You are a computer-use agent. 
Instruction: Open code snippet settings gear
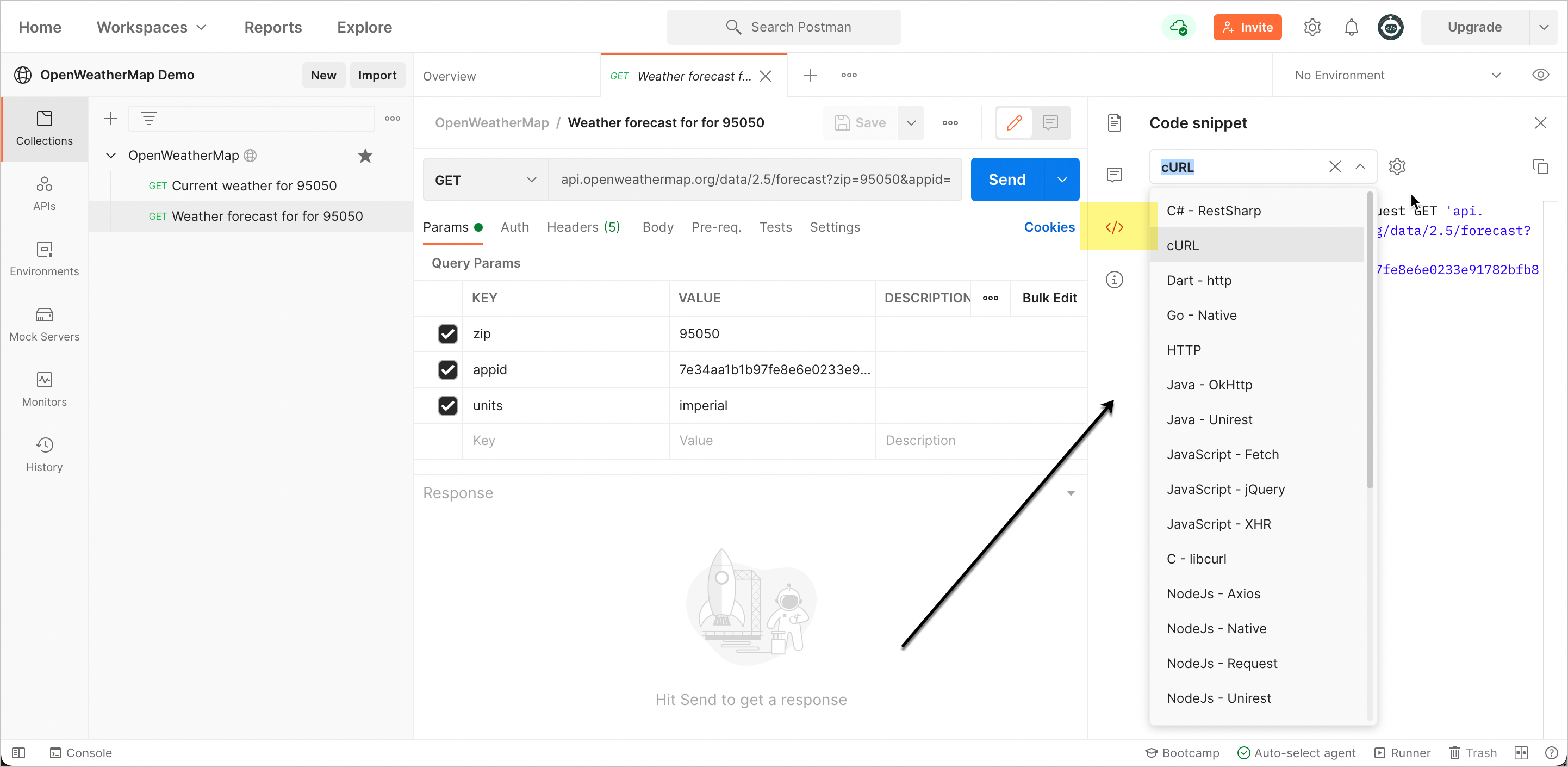1397,166
